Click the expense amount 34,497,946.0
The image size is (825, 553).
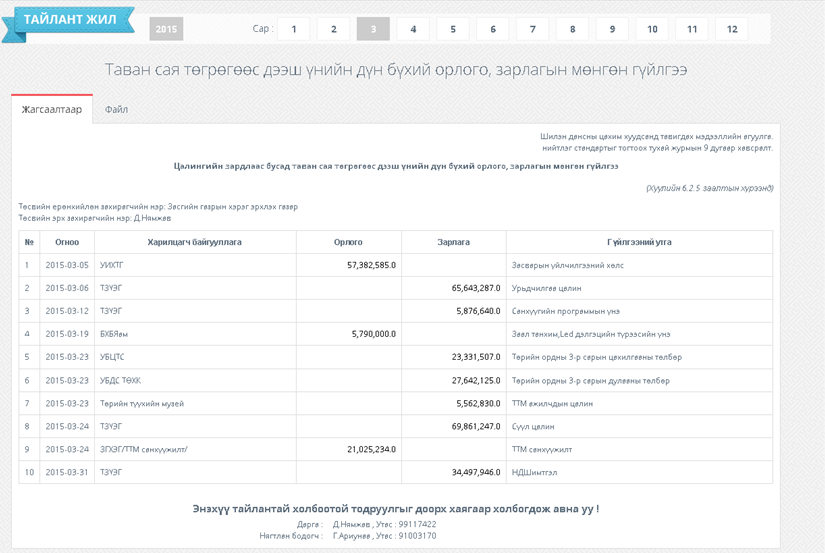[x=476, y=472]
